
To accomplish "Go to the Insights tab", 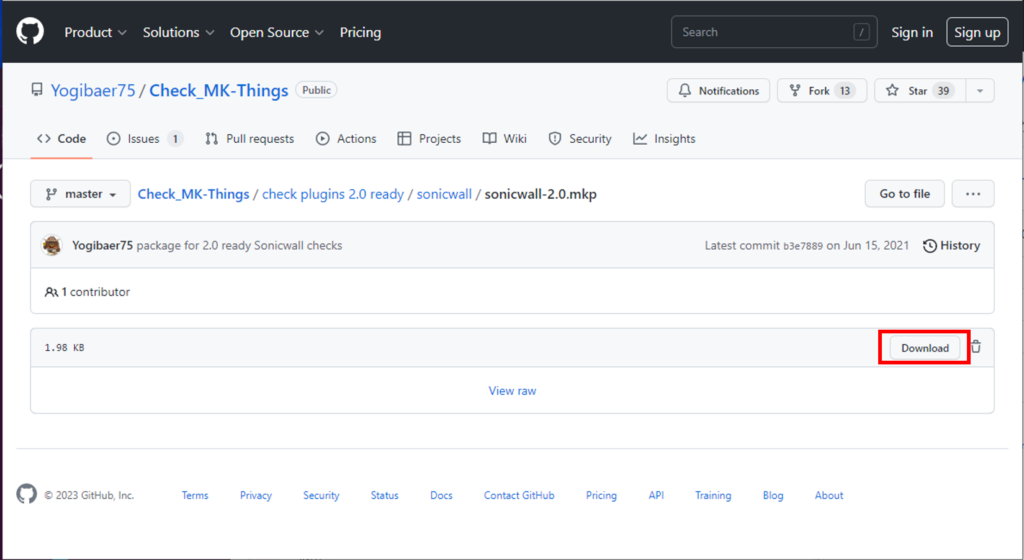I will tap(664, 138).
